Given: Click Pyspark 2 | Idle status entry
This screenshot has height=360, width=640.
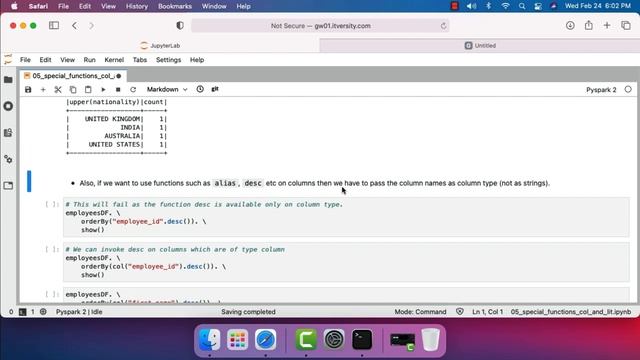Looking at the screenshot, I should tap(79, 312).
